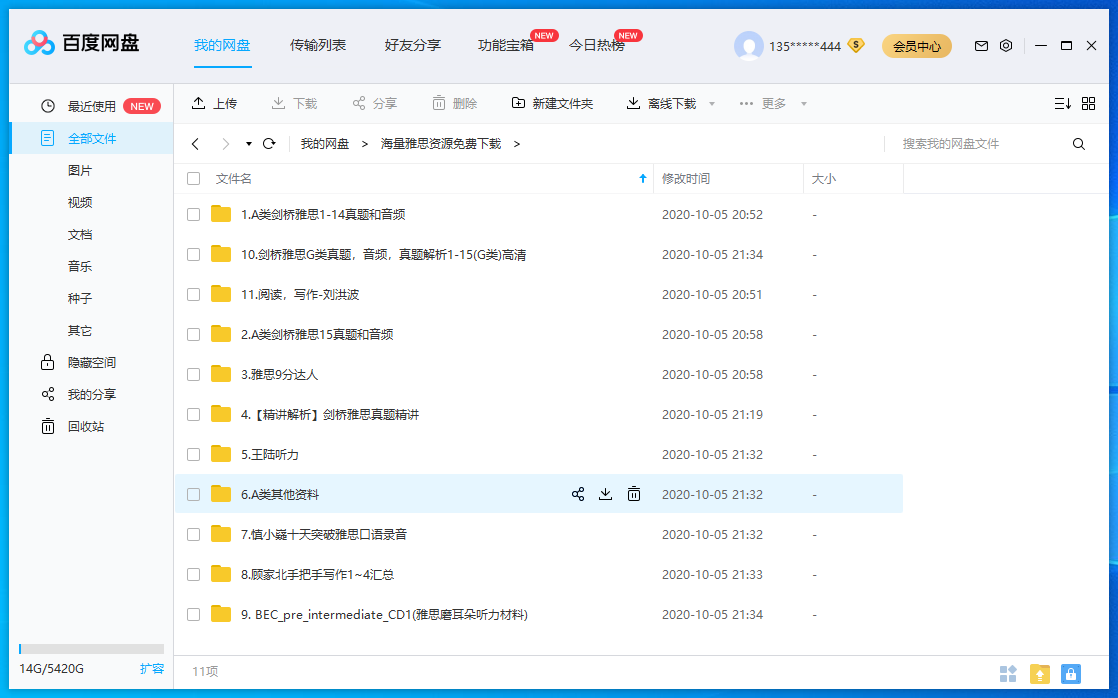Open the messages envelope icon in the title bar

(x=981, y=45)
